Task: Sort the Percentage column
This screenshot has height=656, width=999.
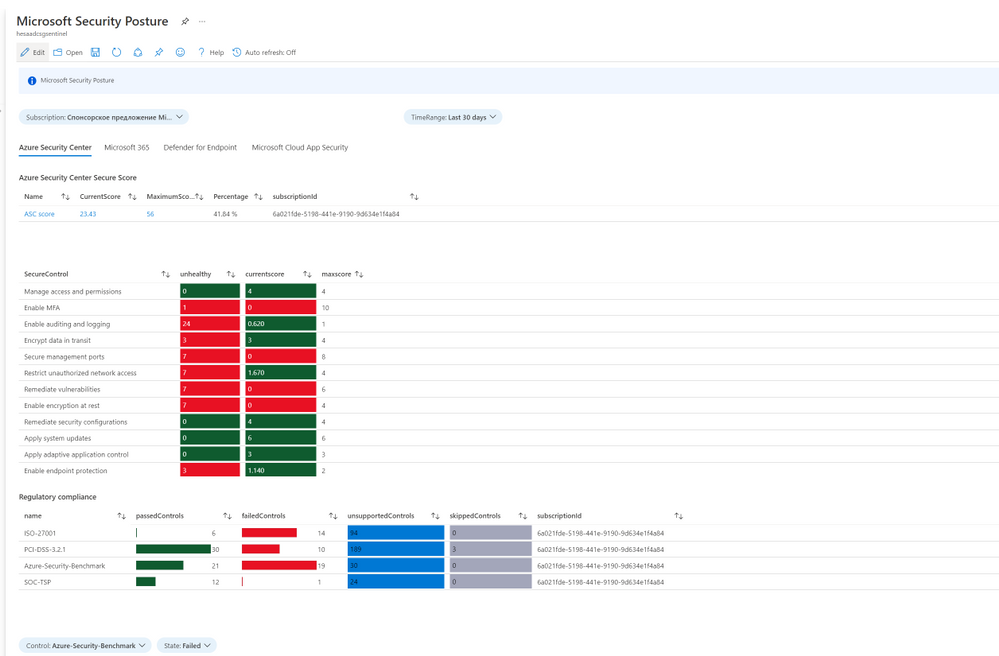Action: point(258,197)
